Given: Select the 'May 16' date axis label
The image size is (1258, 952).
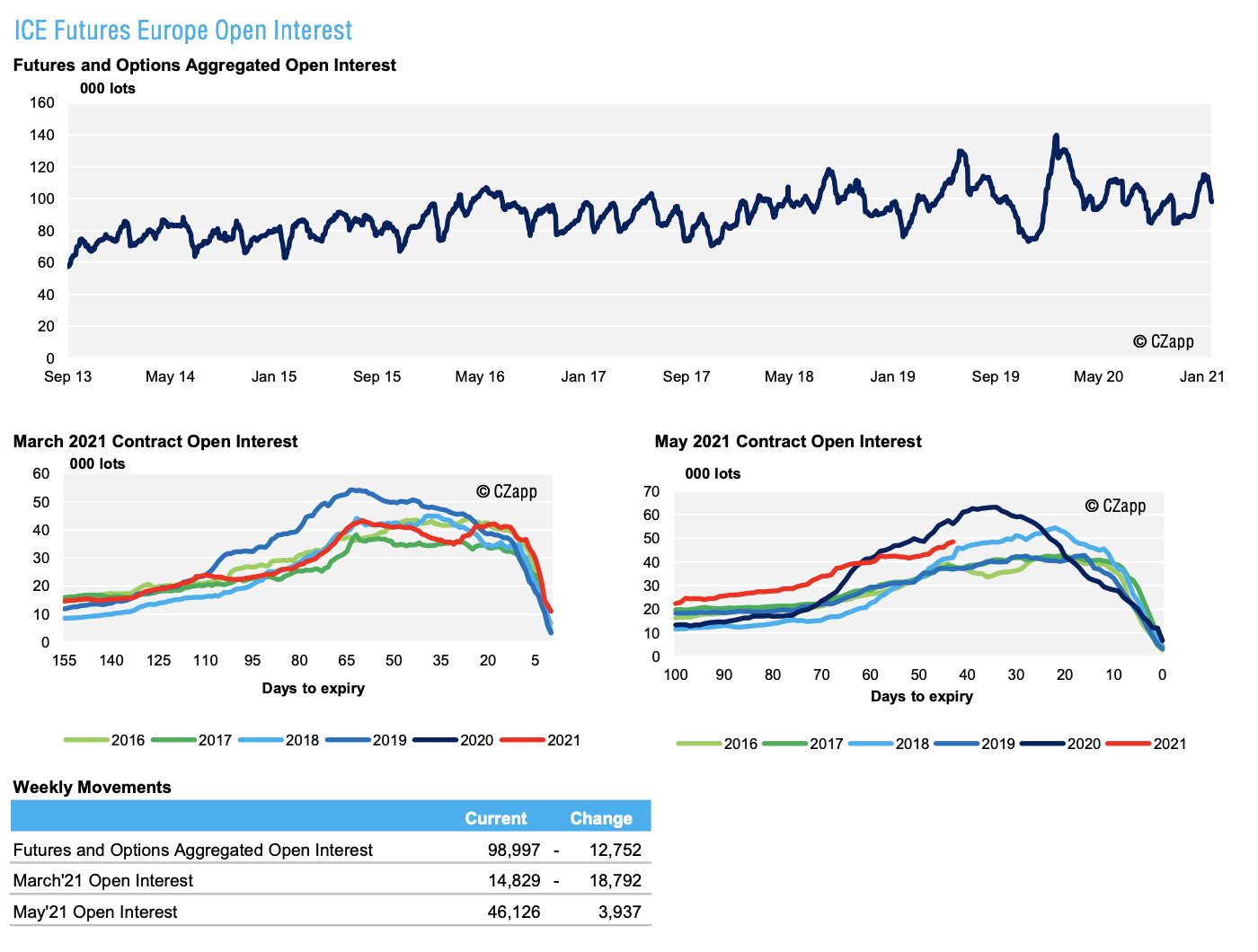Looking at the screenshot, I should (480, 376).
